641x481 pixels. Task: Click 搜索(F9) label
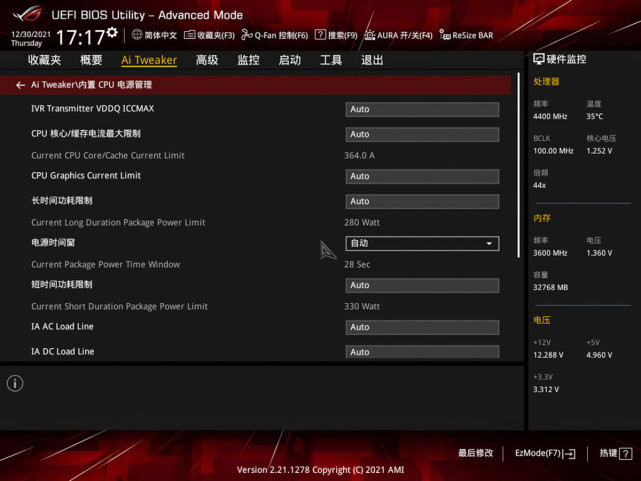click(343, 36)
